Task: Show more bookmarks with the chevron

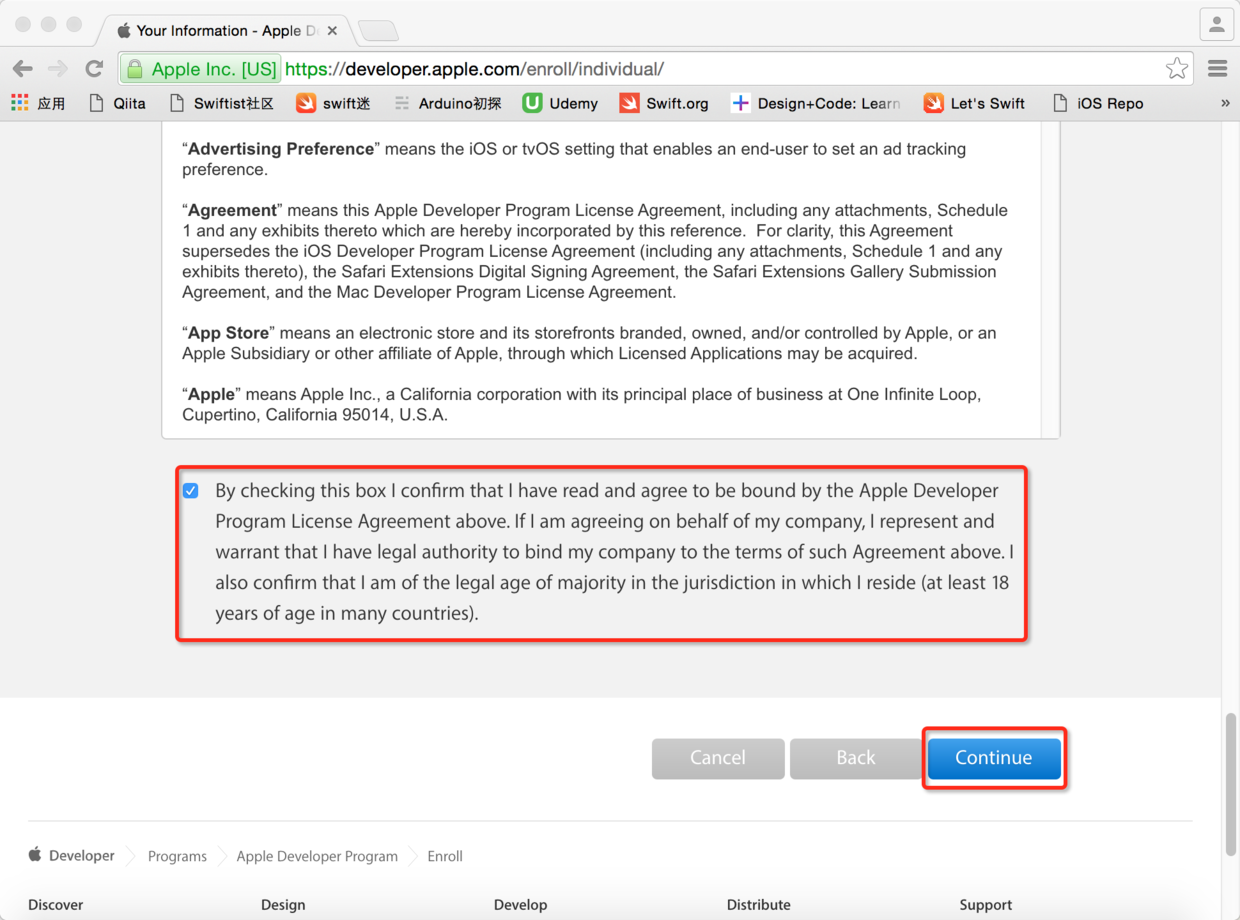Action: (1225, 103)
